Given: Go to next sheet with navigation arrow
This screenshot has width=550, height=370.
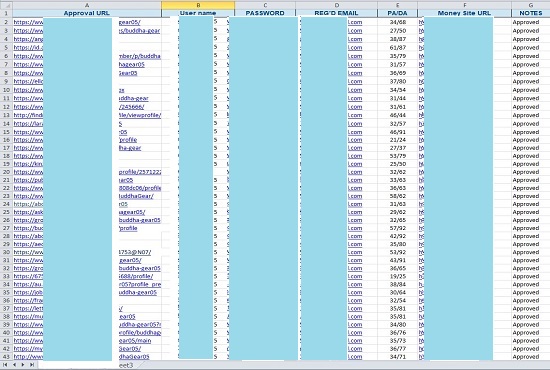Looking at the screenshot, I should 23,365.
